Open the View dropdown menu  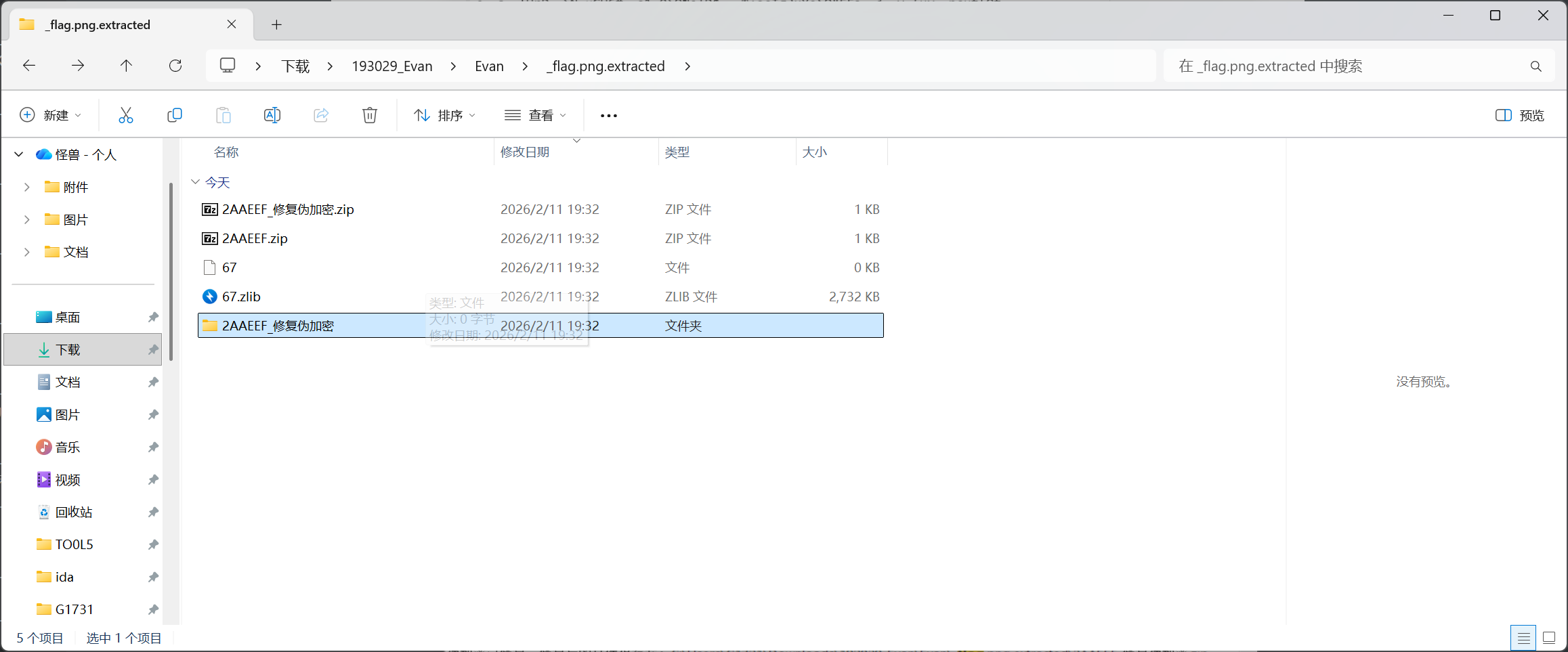click(x=535, y=115)
